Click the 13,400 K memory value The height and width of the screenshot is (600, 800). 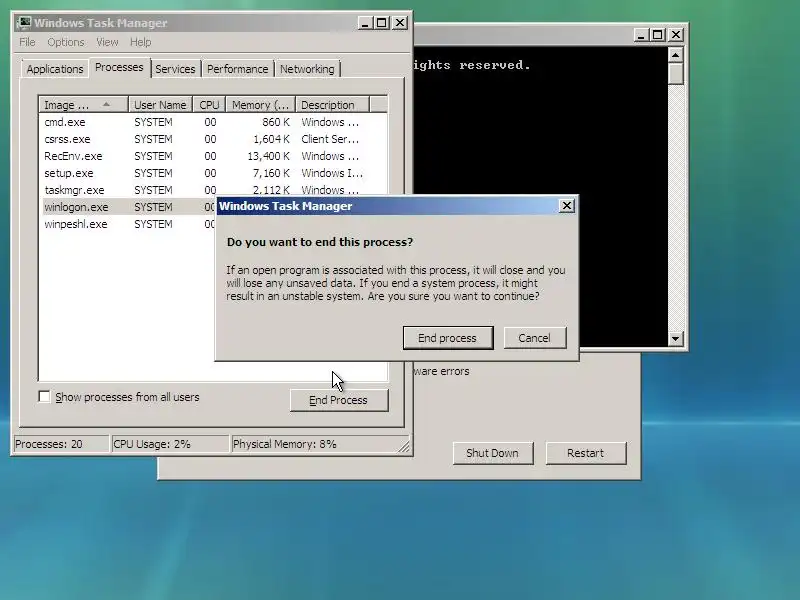[268, 156]
